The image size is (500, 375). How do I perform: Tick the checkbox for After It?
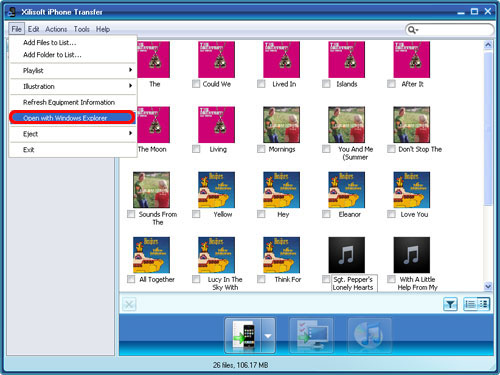[x=391, y=84]
